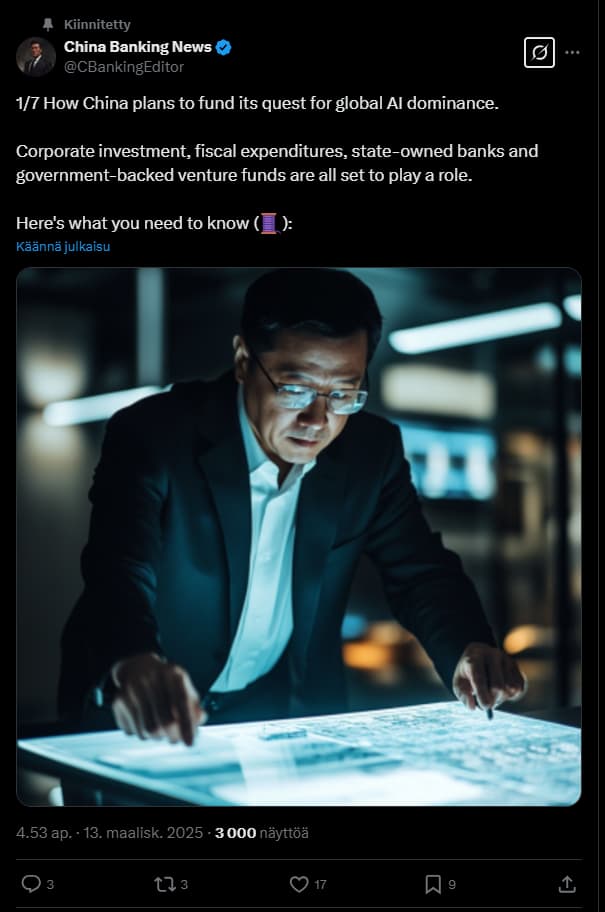Click the bookmark count number 9
Image resolution: width=605 pixels, height=912 pixels.
click(452, 885)
